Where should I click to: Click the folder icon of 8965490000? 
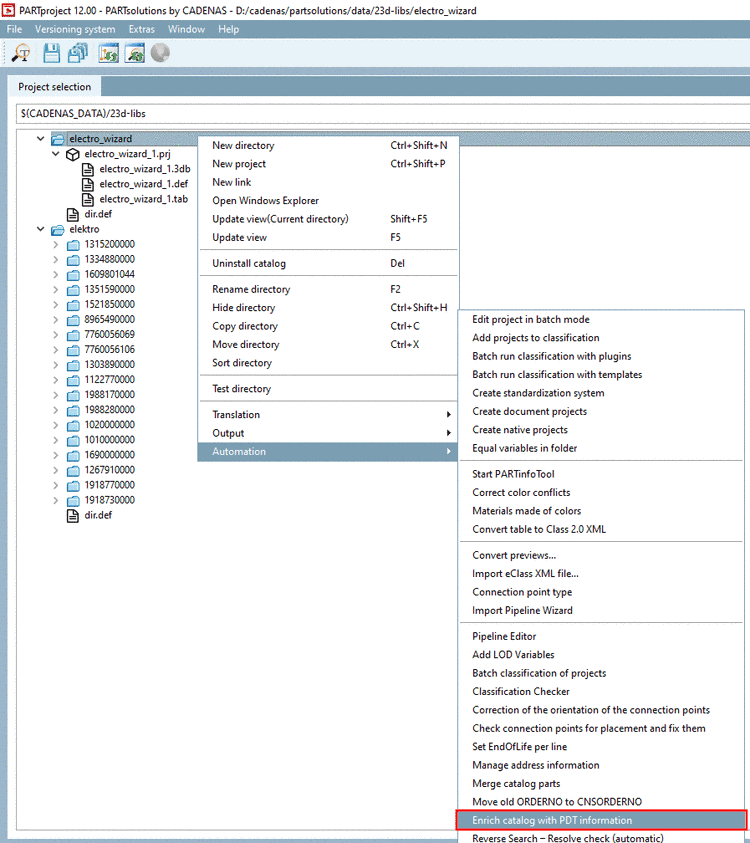73,320
